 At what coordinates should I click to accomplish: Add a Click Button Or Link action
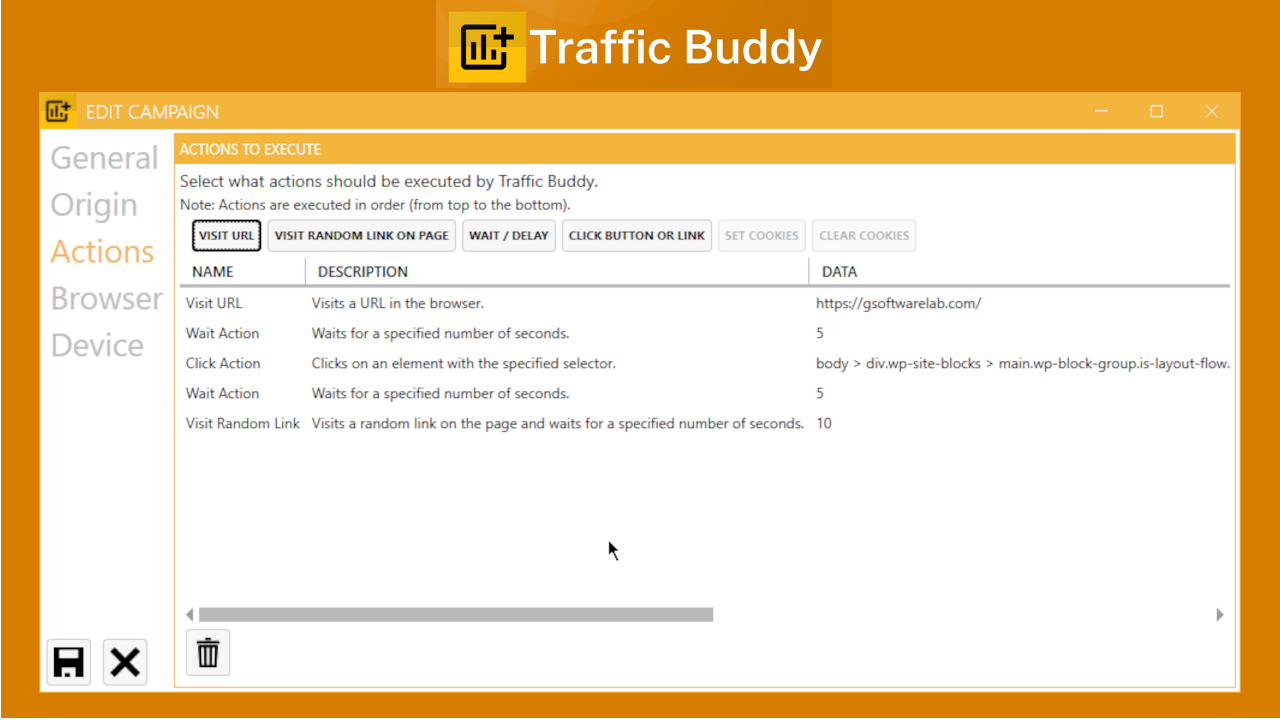click(x=637, y=235)
